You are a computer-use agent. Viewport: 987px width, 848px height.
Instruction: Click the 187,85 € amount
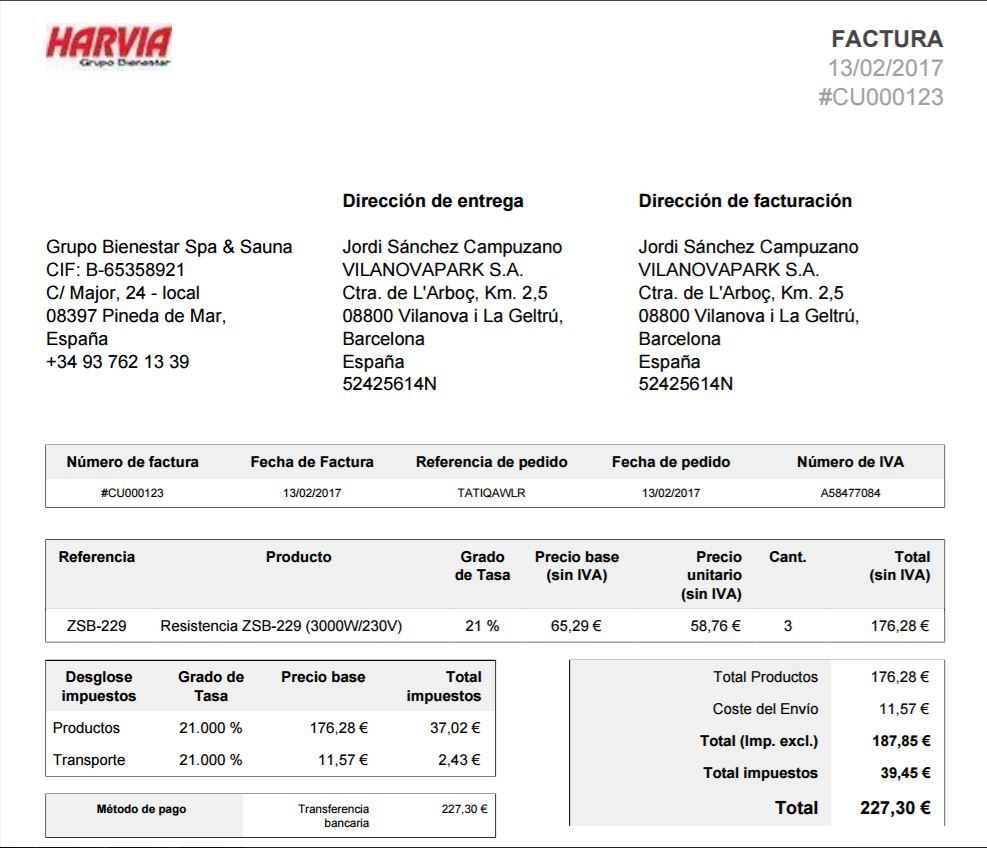pyautogui.click(x=901, y=741)
